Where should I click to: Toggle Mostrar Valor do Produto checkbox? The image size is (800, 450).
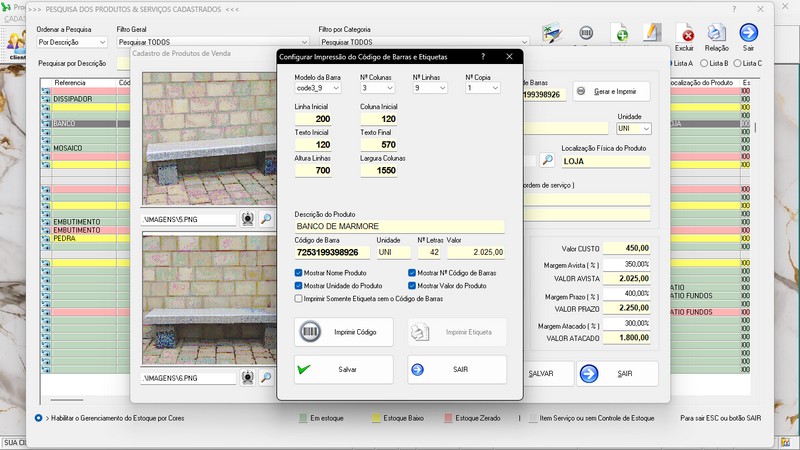[x=413, y=285]
